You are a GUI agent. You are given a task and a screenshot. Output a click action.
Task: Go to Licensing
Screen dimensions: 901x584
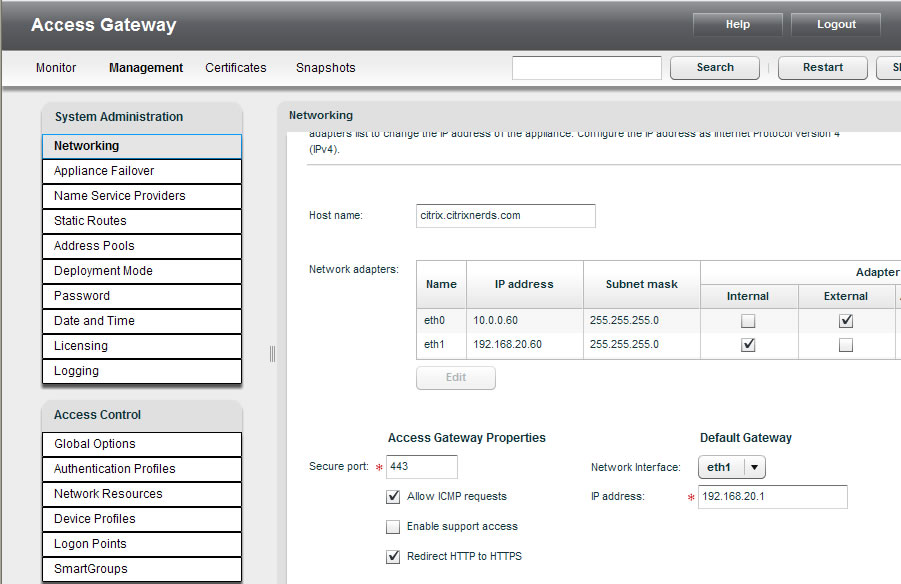[x=142, y=346]
